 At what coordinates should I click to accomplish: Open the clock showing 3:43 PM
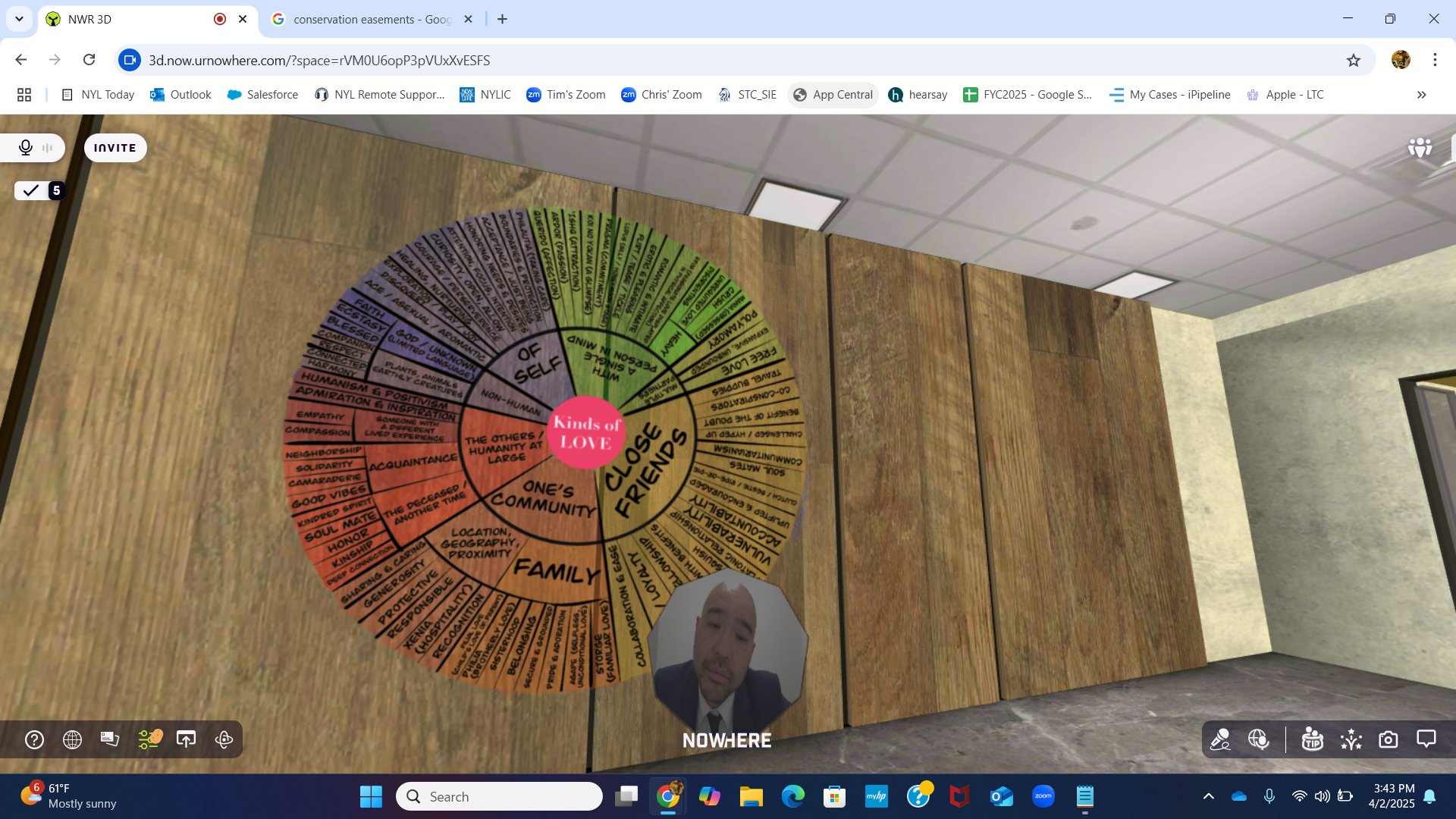[x=1392, y=796]
